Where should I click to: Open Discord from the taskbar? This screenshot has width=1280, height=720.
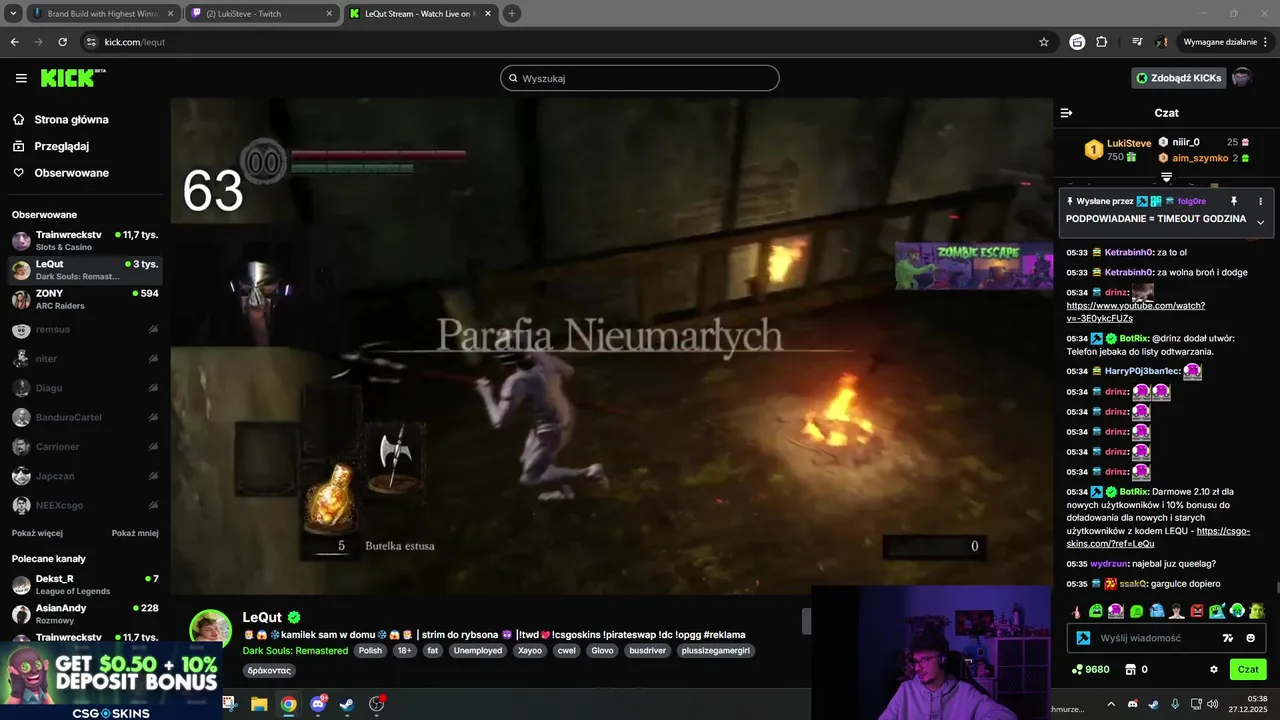(x=318, y=704)
